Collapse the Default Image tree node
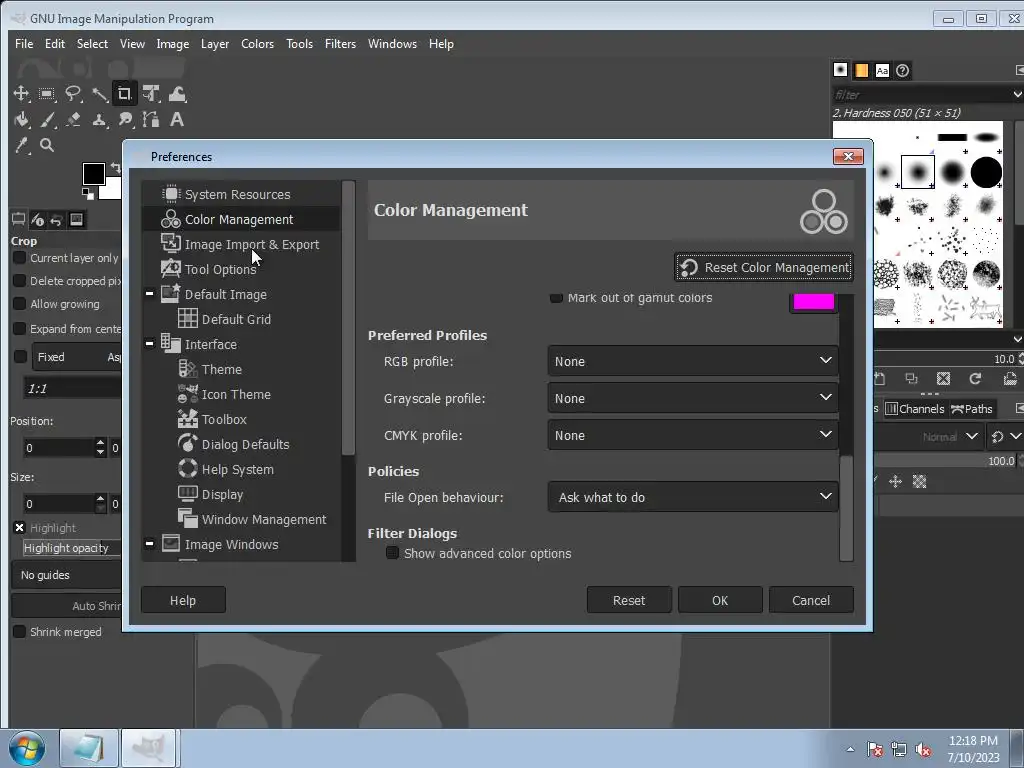Viewport: 1024px width, 768px height. tap(150, 294)
